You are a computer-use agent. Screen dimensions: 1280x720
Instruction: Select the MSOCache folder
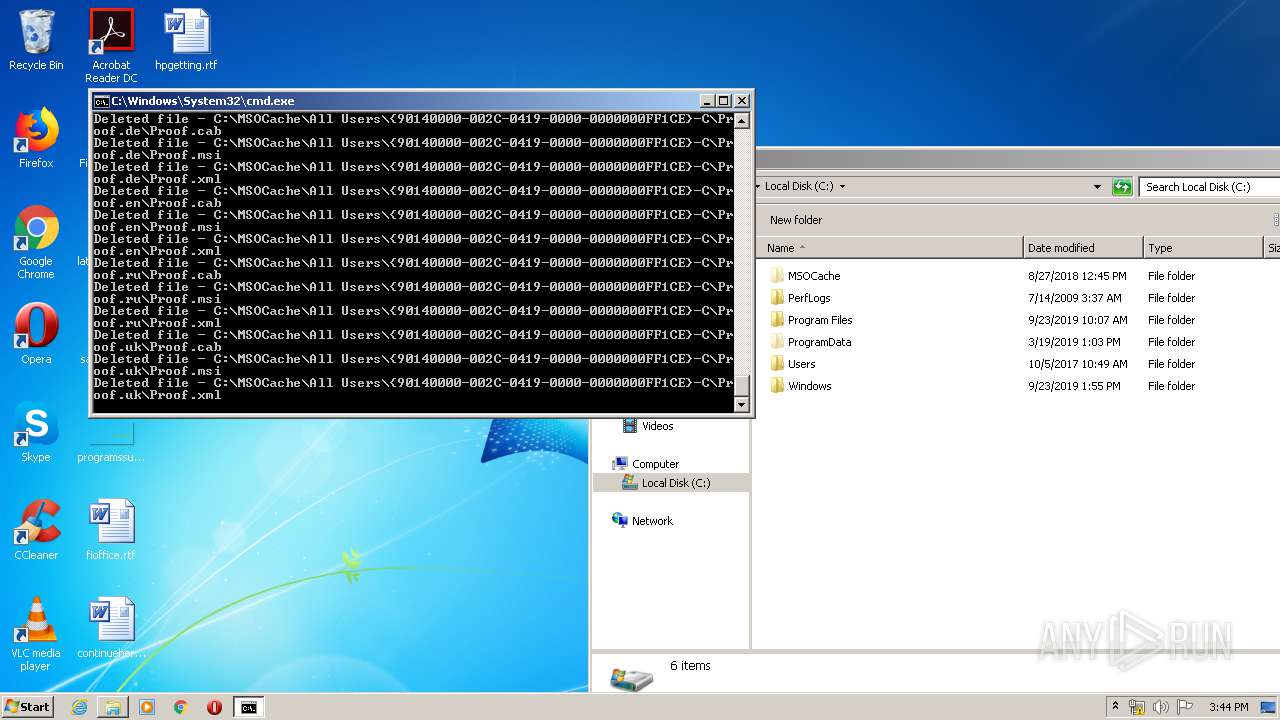coord(814,276)
